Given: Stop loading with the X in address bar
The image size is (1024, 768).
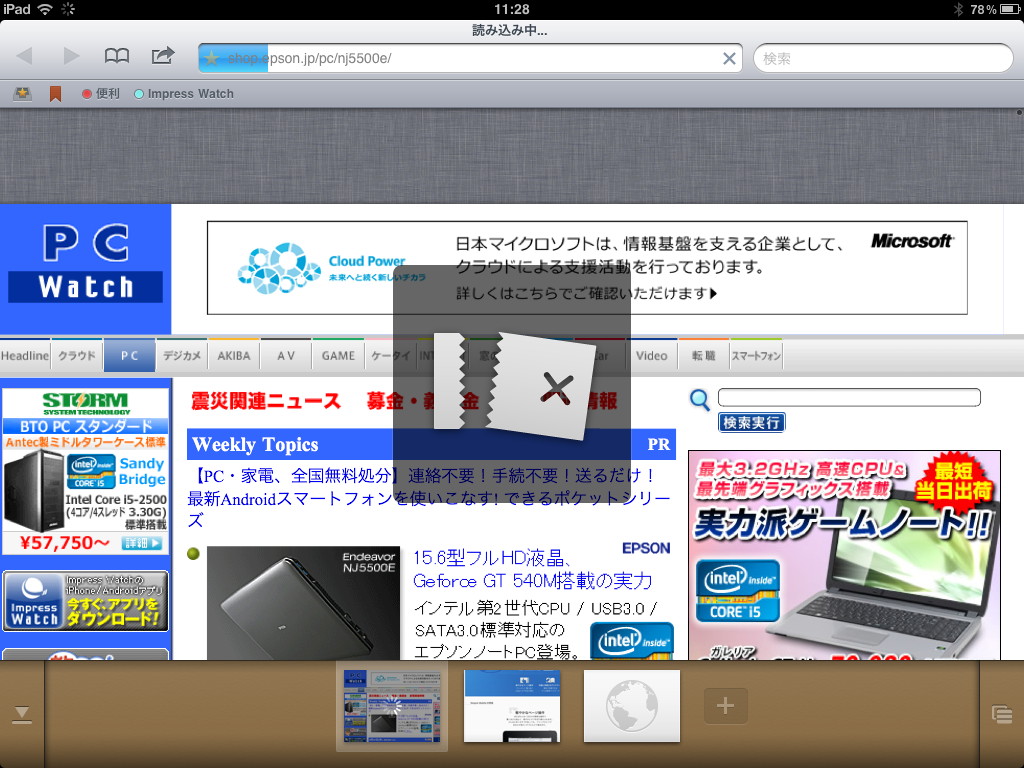Looking at the screenshot, I should 729,57.
